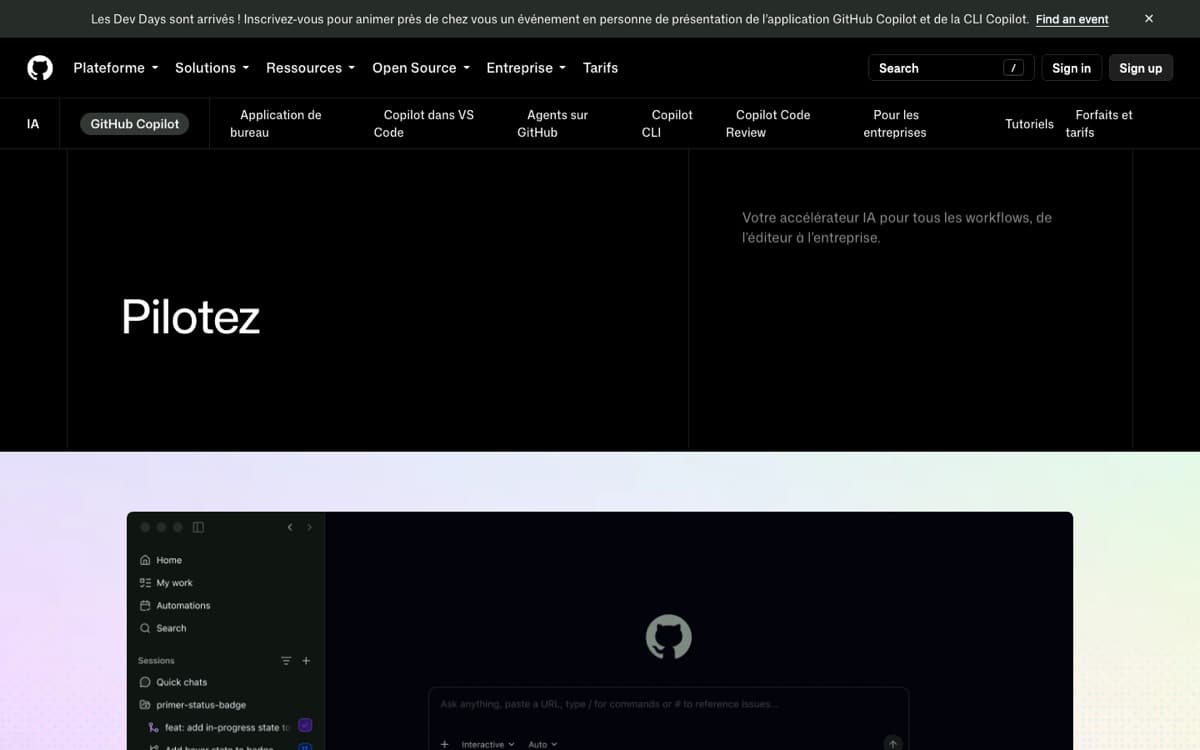
Task: Click the Search magnifier icon in sidebar
Action: coord(145,628)
